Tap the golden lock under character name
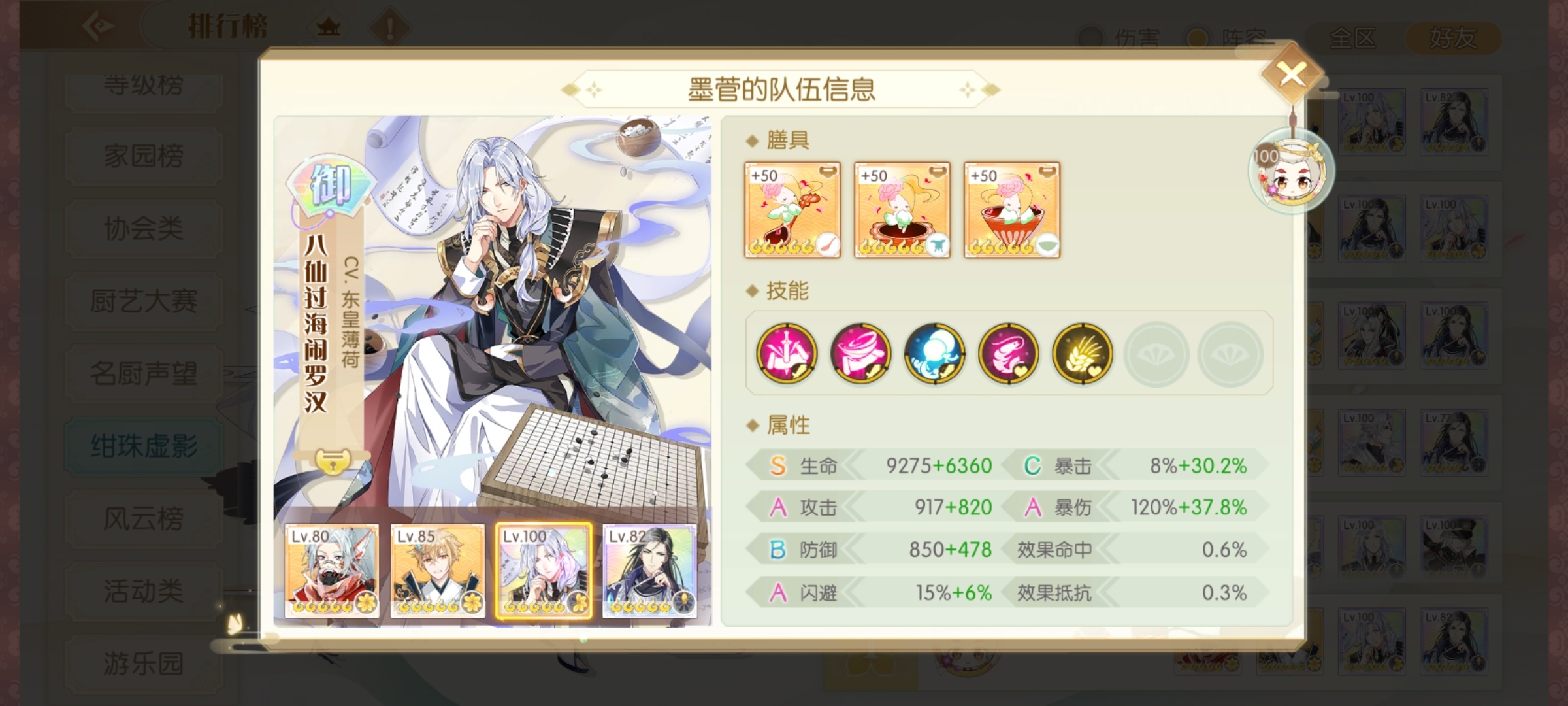The width and height of the screenshot is (1568, 706). point(333,461)
